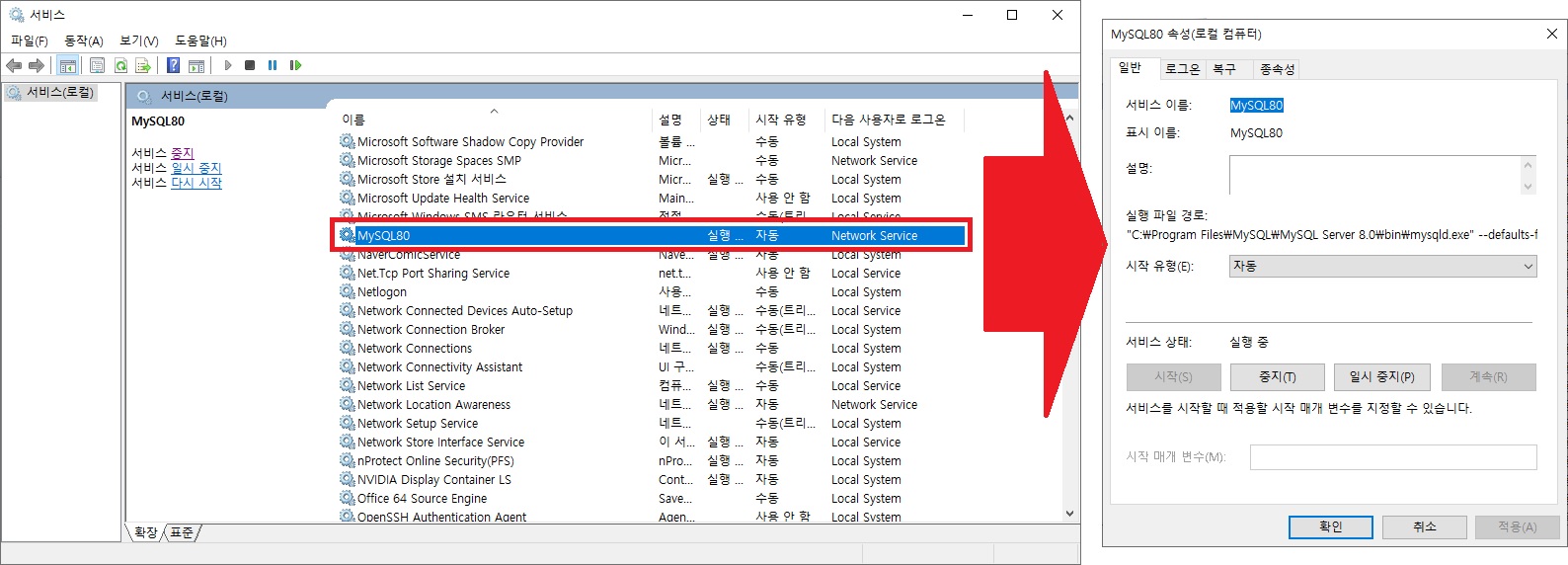Click the Stop Service square icon in toolbar
The image size is (1568, 565).
click(250, 65)
